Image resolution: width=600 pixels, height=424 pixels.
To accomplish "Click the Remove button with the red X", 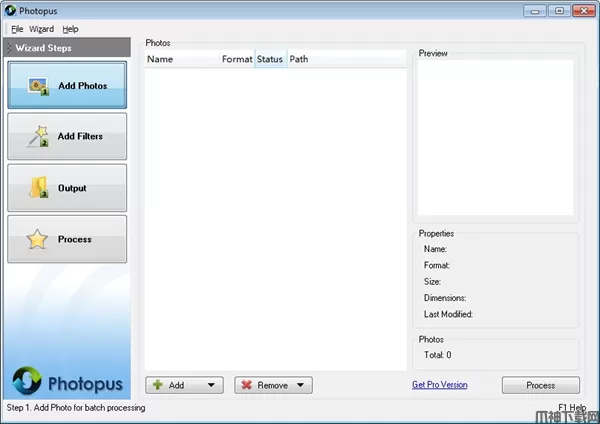I will coord(273,385).
